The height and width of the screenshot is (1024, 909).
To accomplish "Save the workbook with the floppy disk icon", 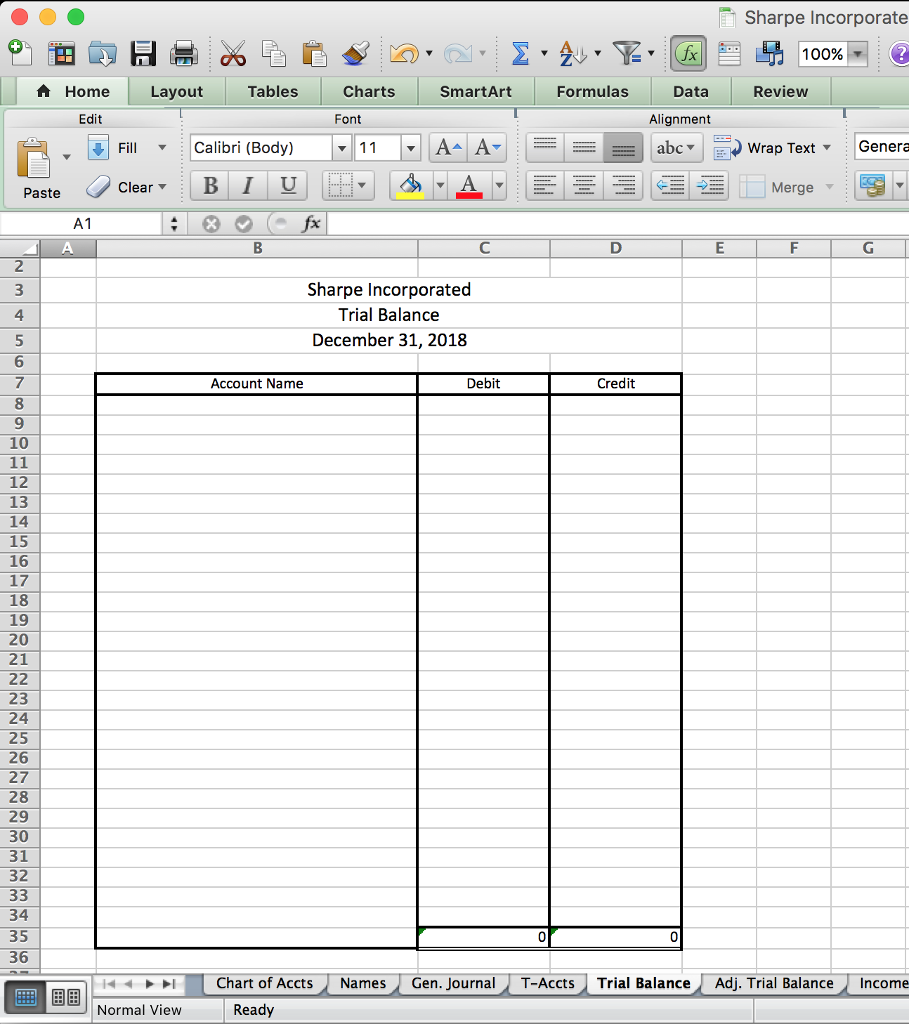I will [143, 54].
